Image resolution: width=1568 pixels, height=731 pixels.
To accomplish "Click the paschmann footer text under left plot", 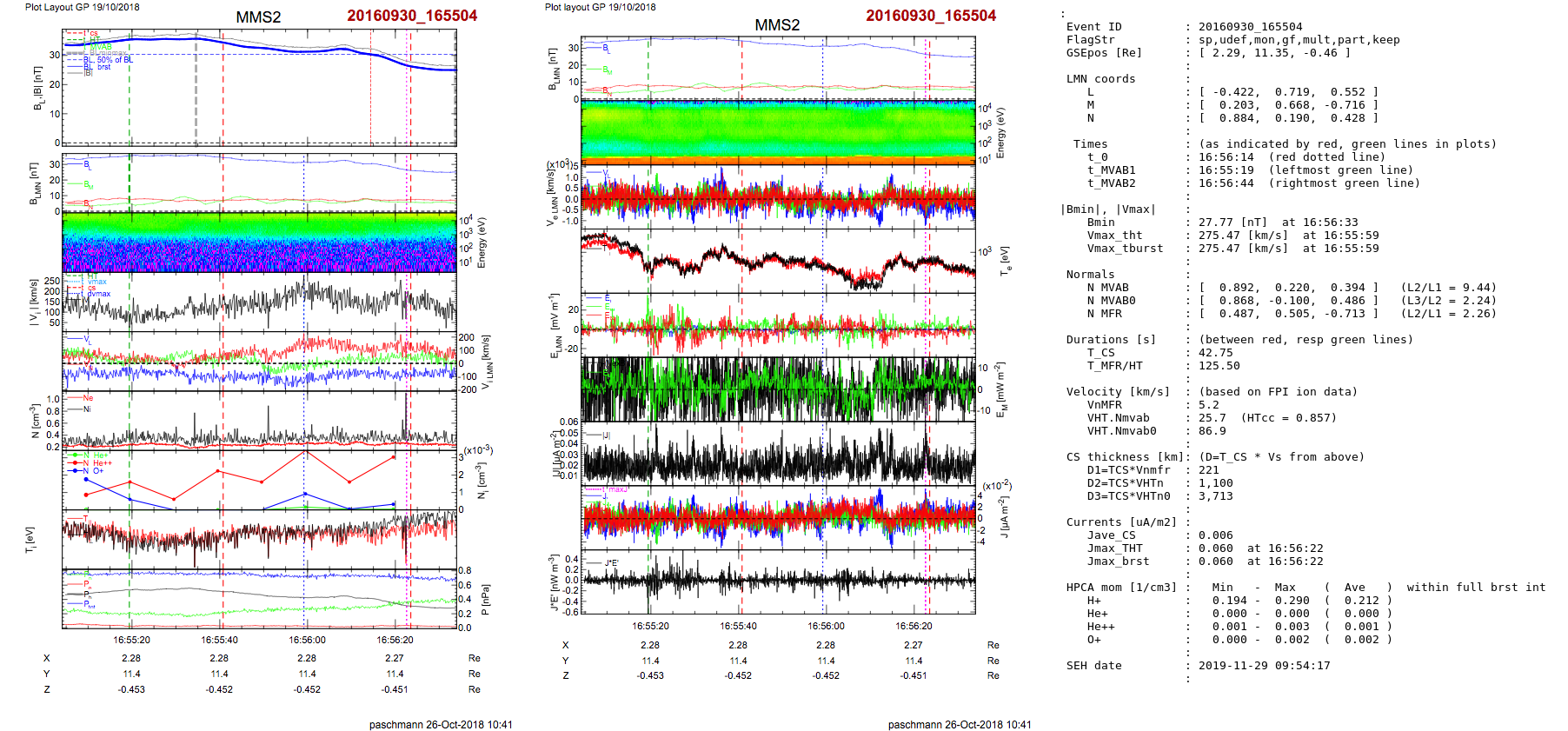I will pyautogui.click(x=440, y=724).
